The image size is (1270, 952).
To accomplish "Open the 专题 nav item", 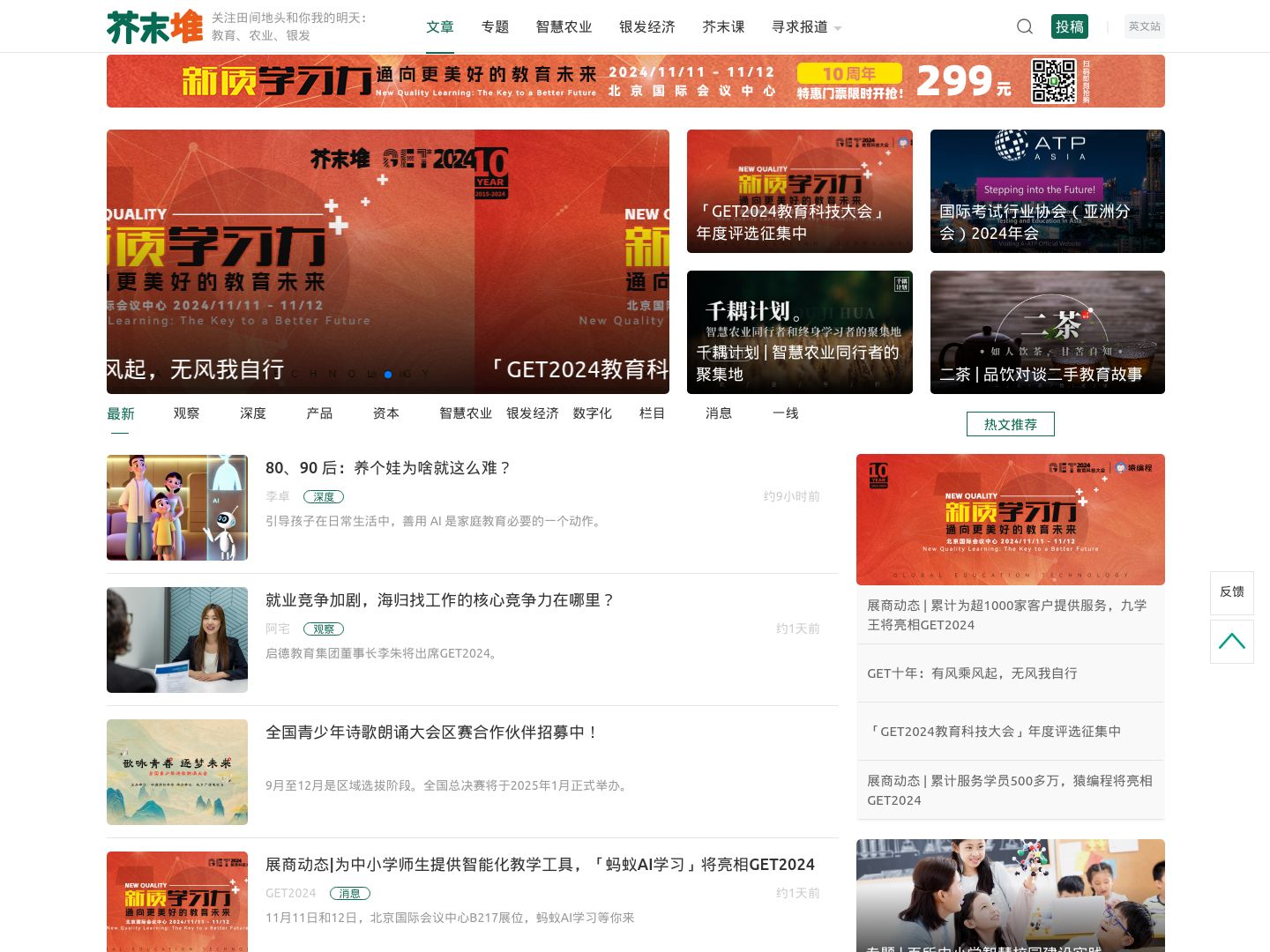I will point(496,26).
